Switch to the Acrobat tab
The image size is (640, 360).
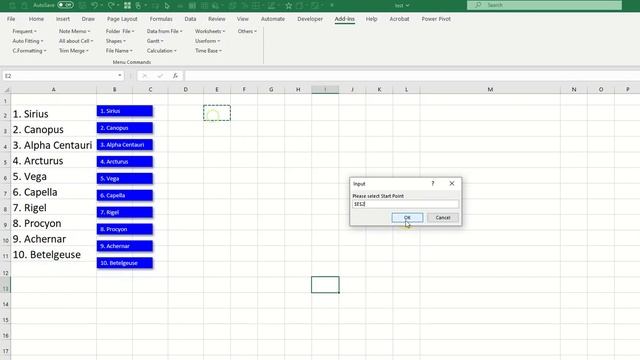[x=399, y=19]
